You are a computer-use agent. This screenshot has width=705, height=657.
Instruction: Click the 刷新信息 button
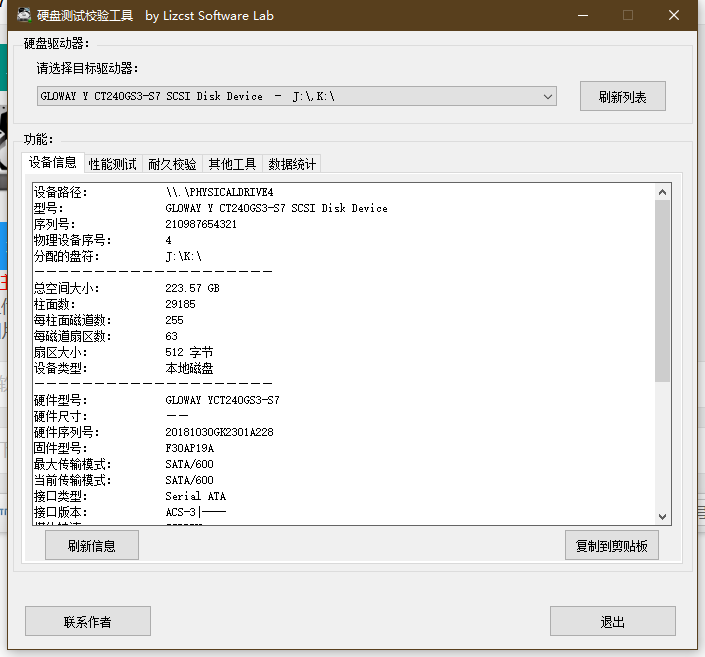[92, 545]
